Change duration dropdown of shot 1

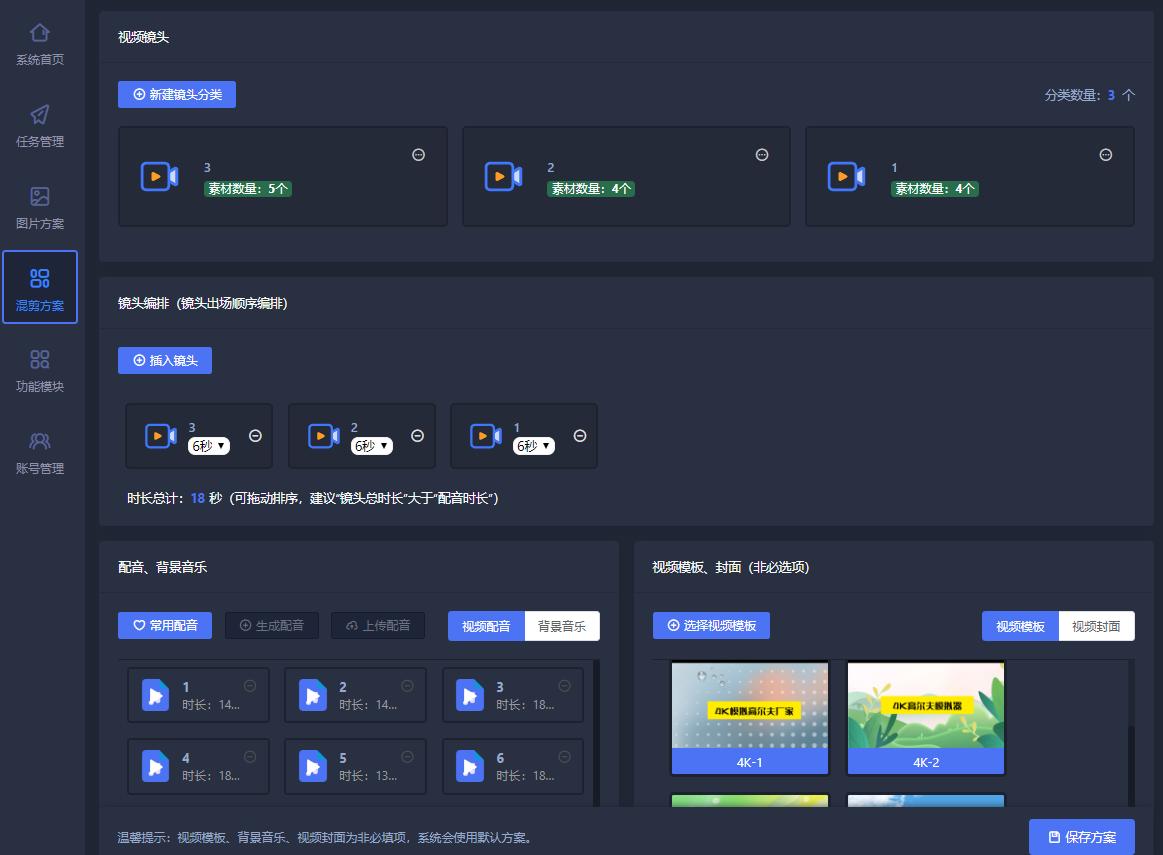click(x=534, y=446)
